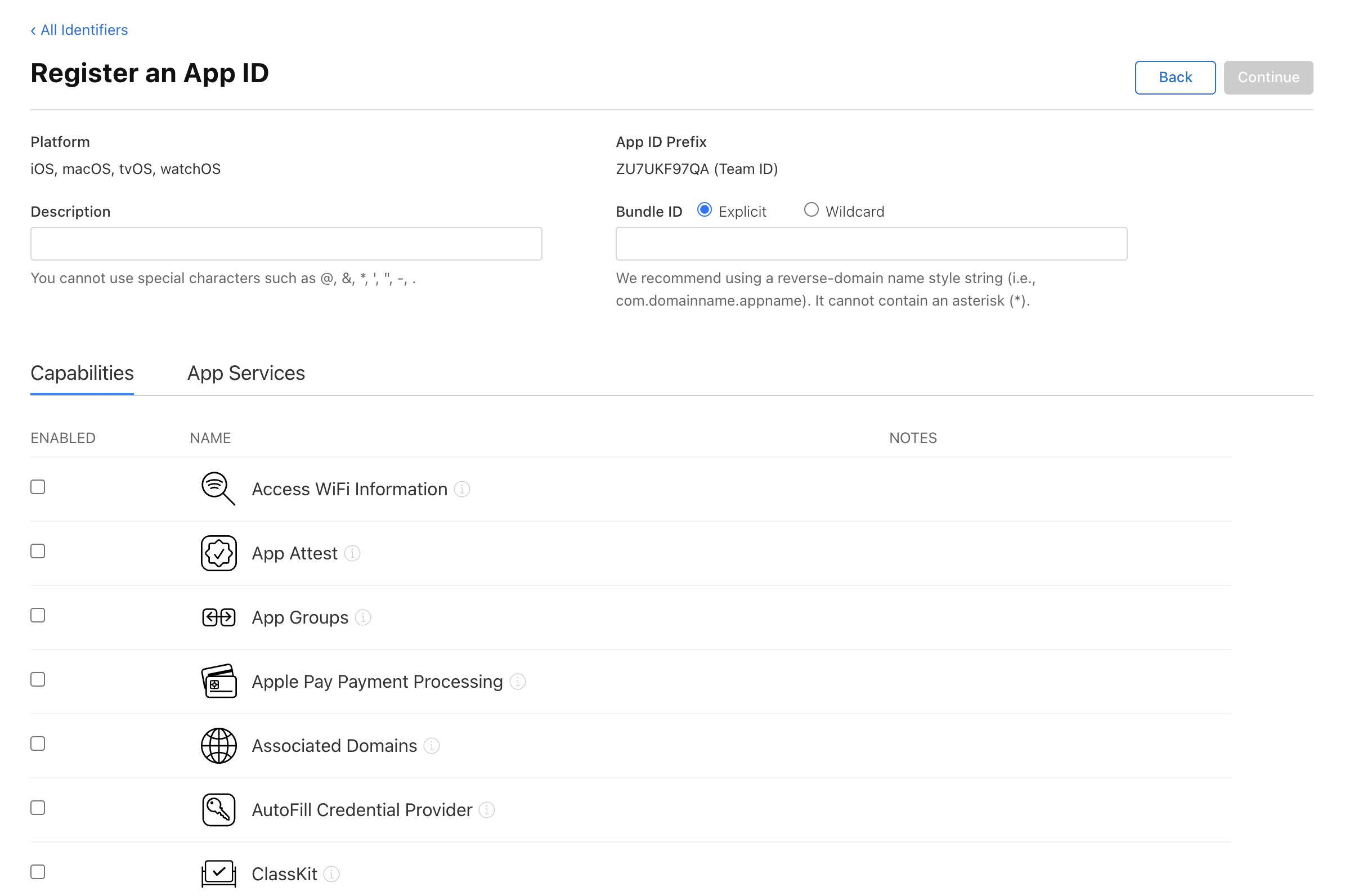
Task: Enable the App Groups checkbox
Action: (x=38, y=615)
